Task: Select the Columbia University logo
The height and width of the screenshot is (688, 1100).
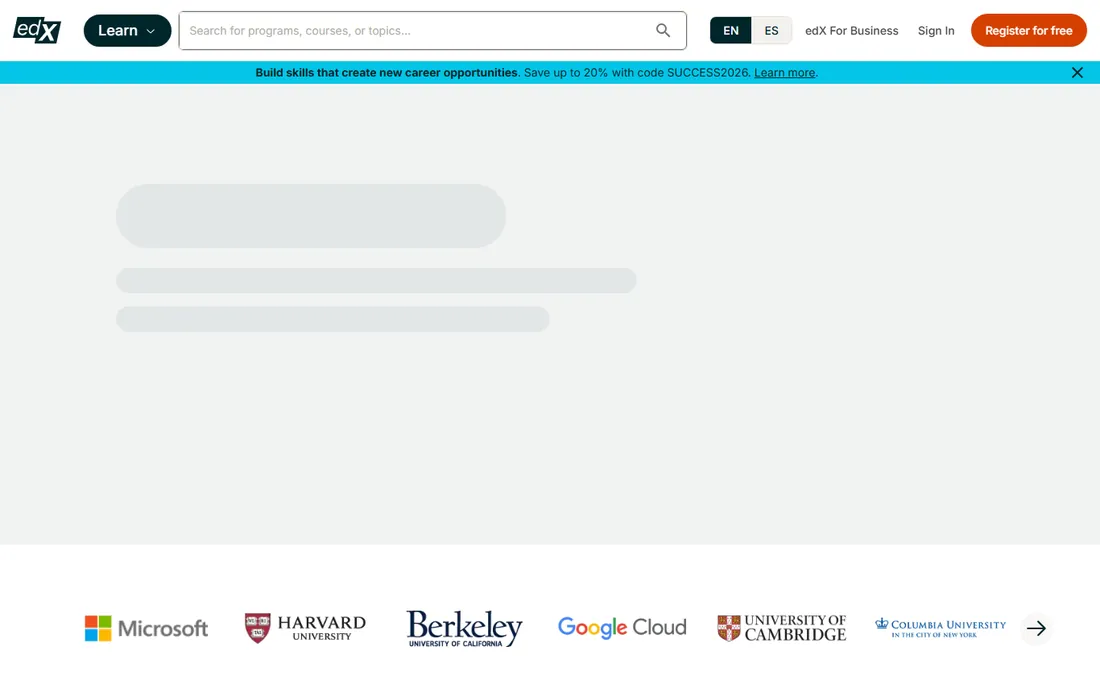Action: pyautogui.click(x=940, y=628)
